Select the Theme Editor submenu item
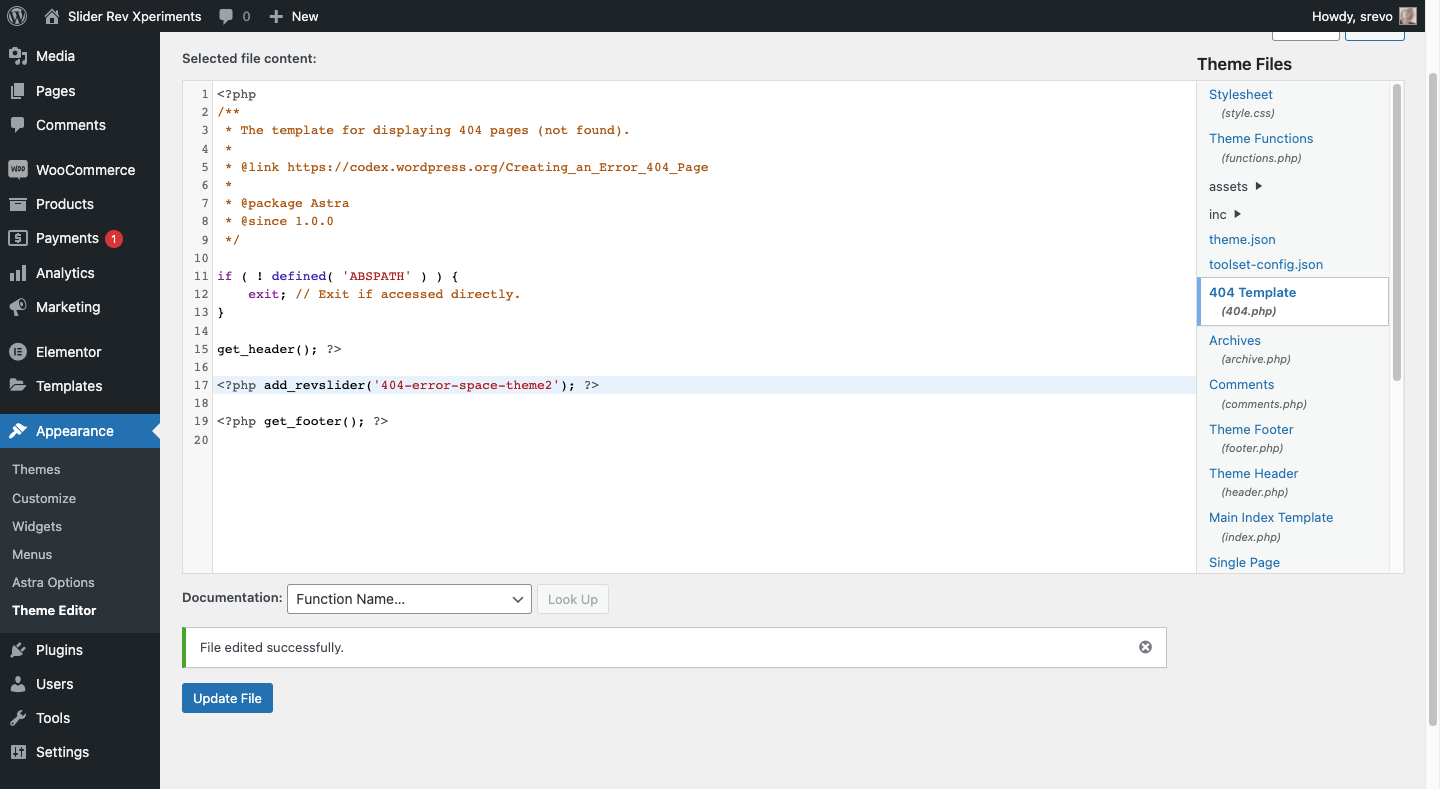 pos(54,610)
